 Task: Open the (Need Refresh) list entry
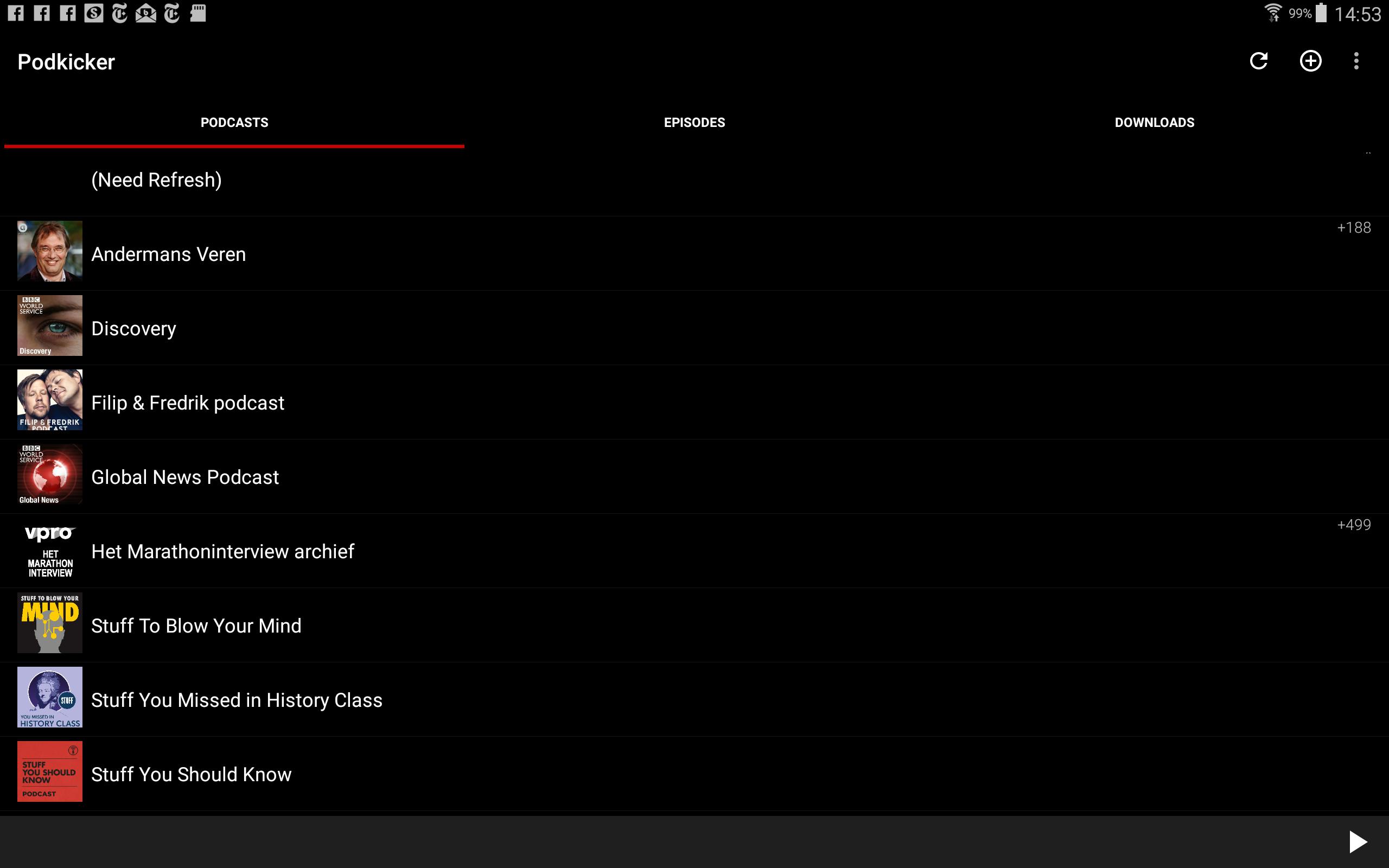coord(156,180)
